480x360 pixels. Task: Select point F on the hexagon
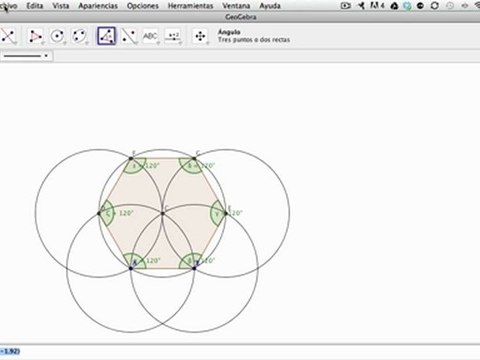pyautogui.click(x=131, y=158)
